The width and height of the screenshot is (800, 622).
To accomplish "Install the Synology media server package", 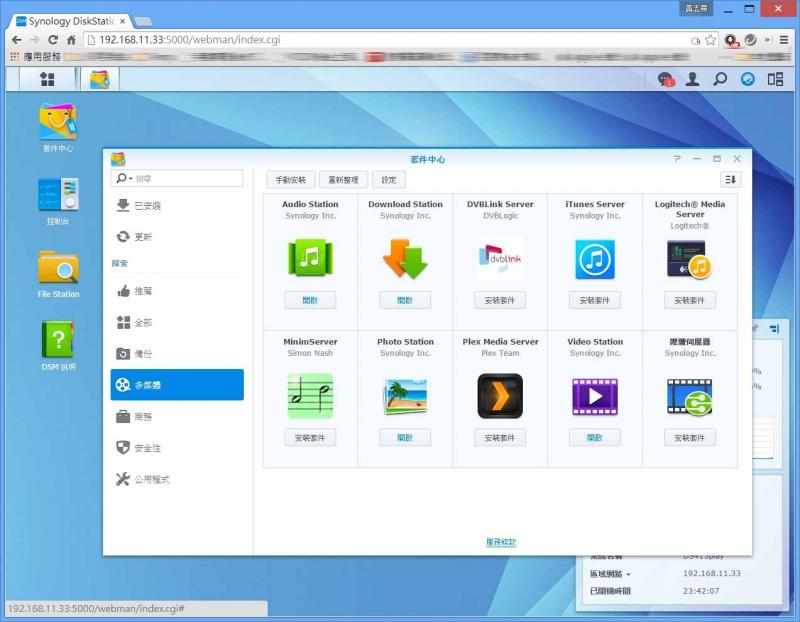I will (x=690, y=438).
